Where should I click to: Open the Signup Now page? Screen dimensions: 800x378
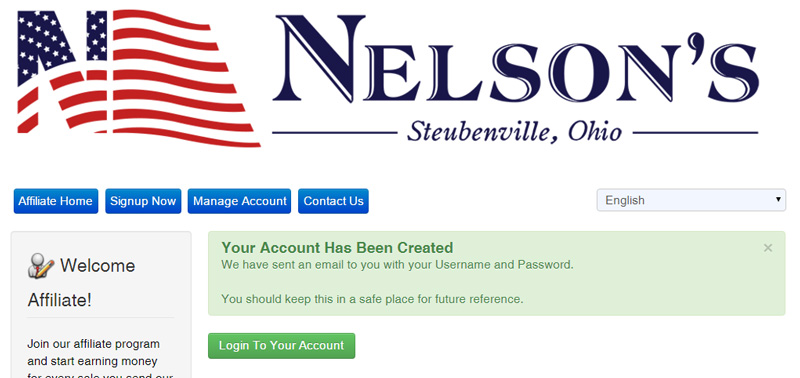coord(143,201)
